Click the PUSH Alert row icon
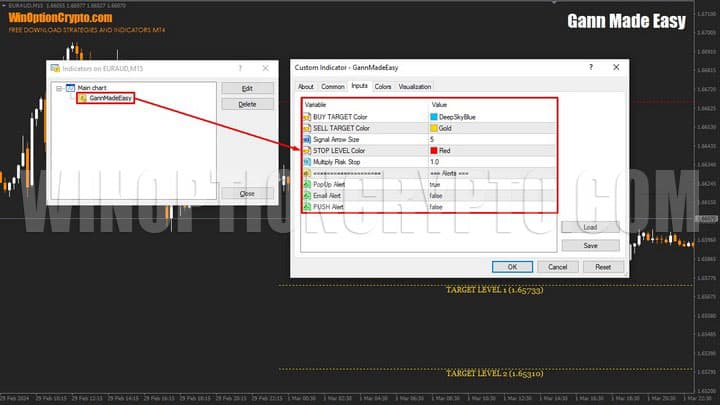720x405 pixels. click(305, 206)
